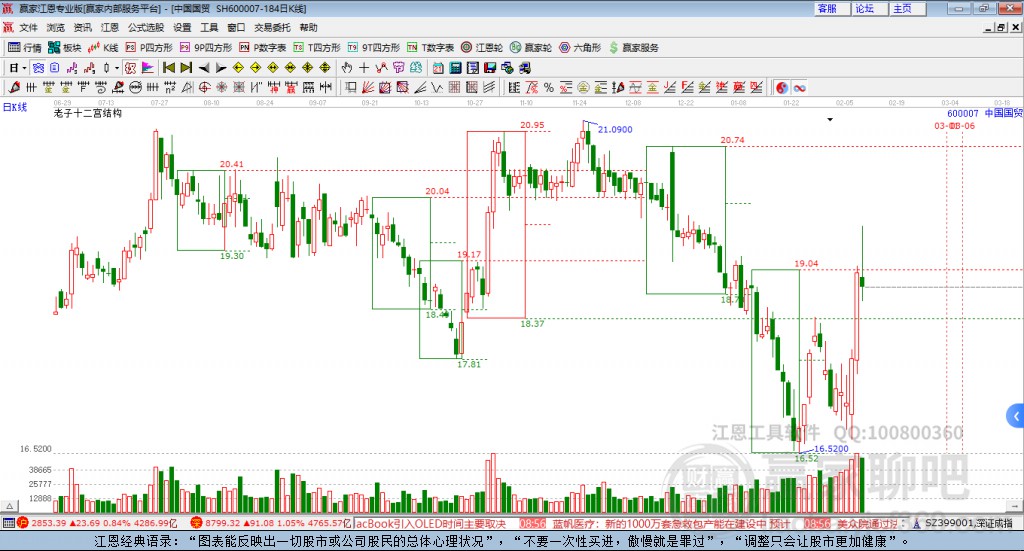Open the 赢家轮 wheel tool
This screenshot has width=1024, height=551.
531,48
